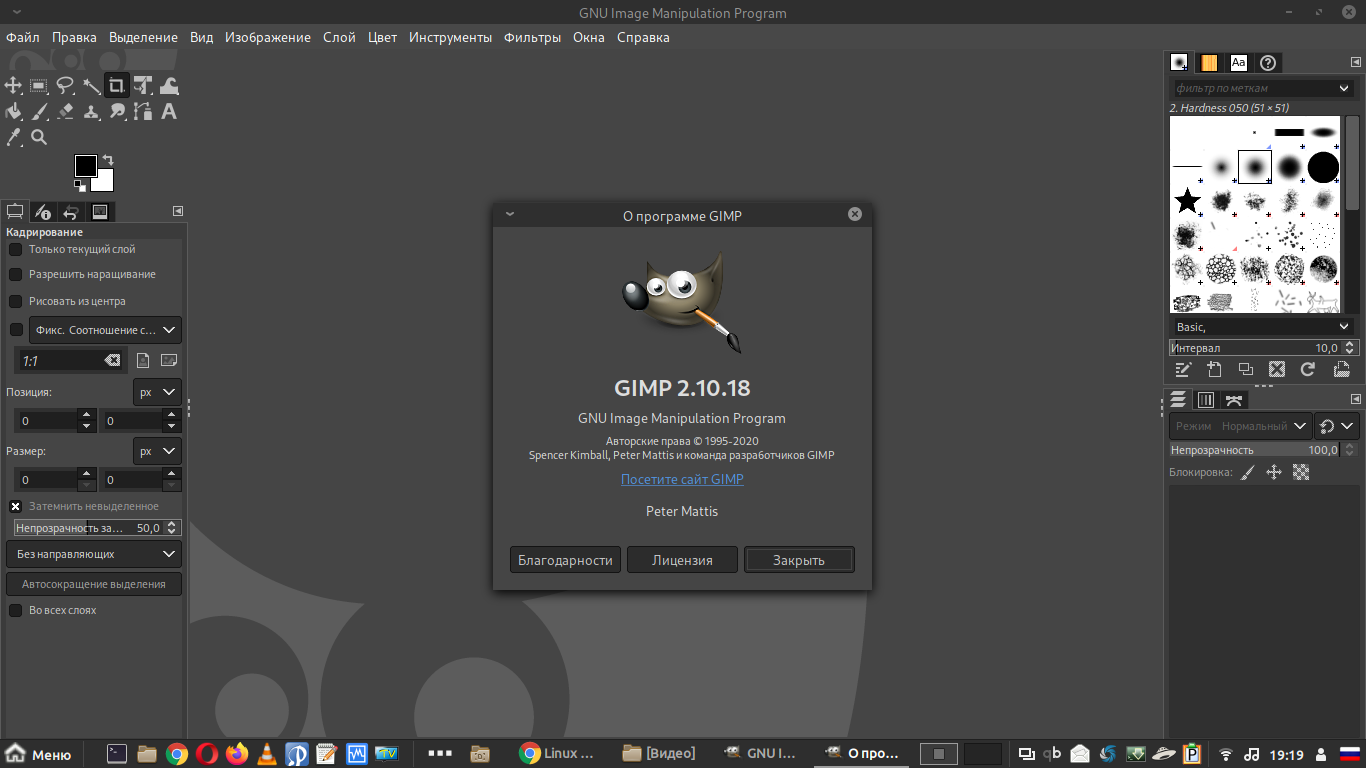Check 'Разрешить наращивание' option

pos(16,274)
